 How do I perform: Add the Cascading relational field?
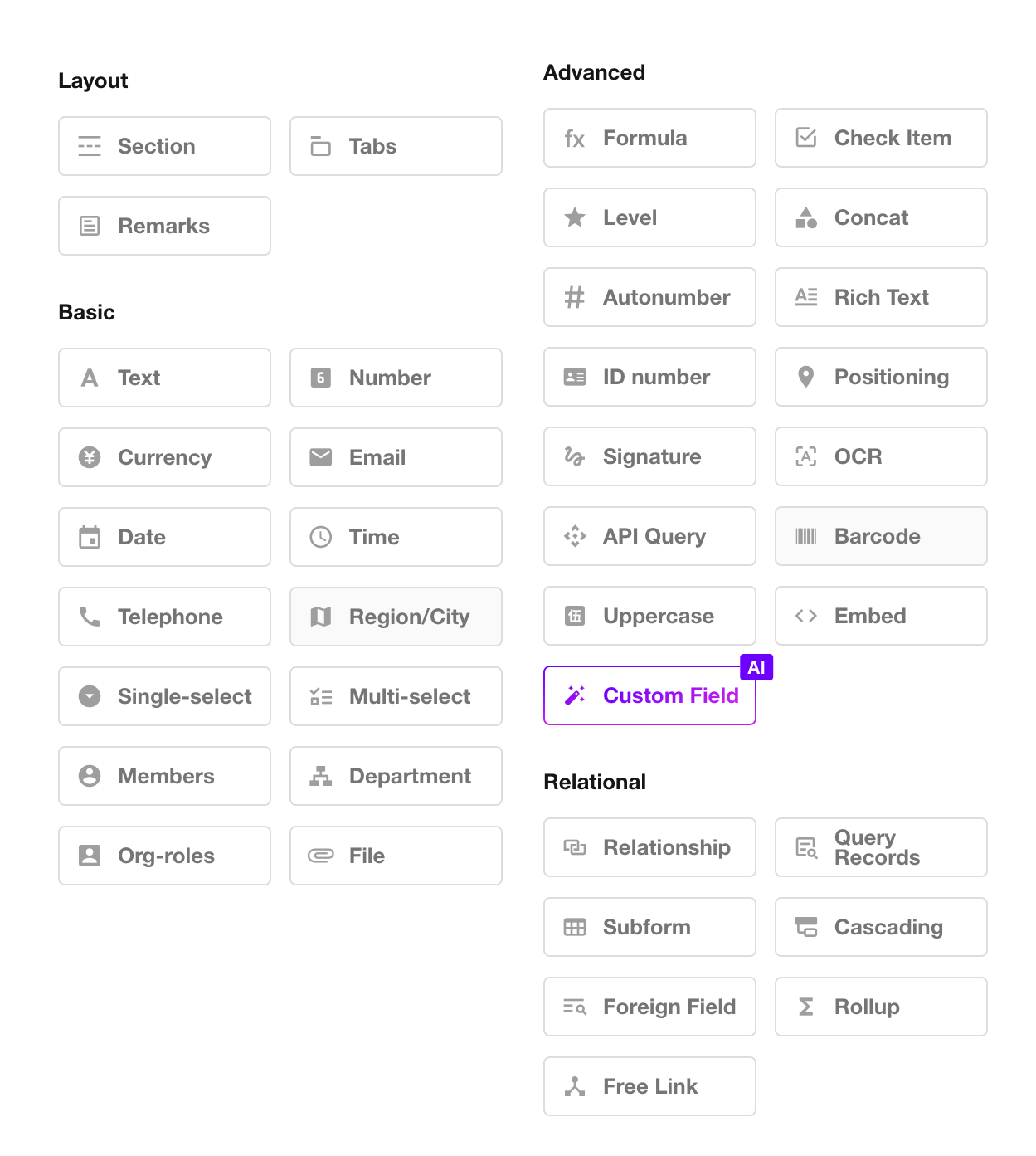coord(881,927)
